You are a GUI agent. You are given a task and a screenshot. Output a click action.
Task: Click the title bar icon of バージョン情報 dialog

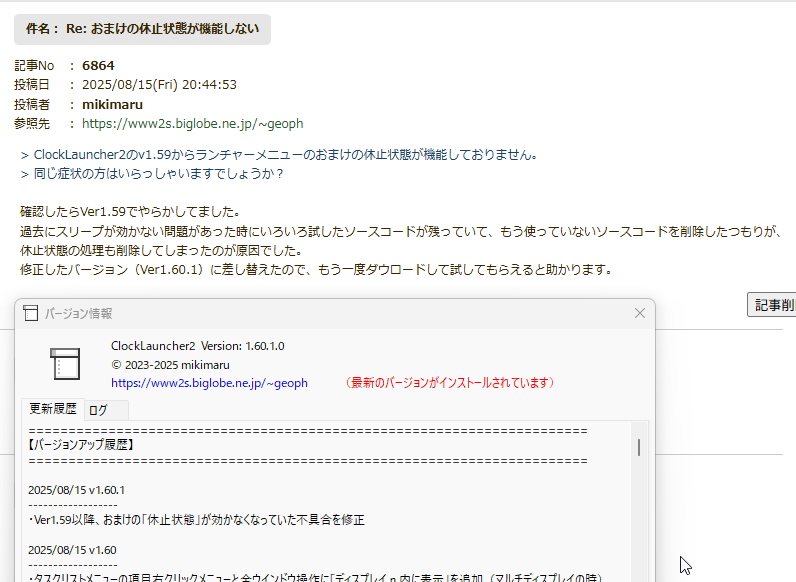click(30, 313)
